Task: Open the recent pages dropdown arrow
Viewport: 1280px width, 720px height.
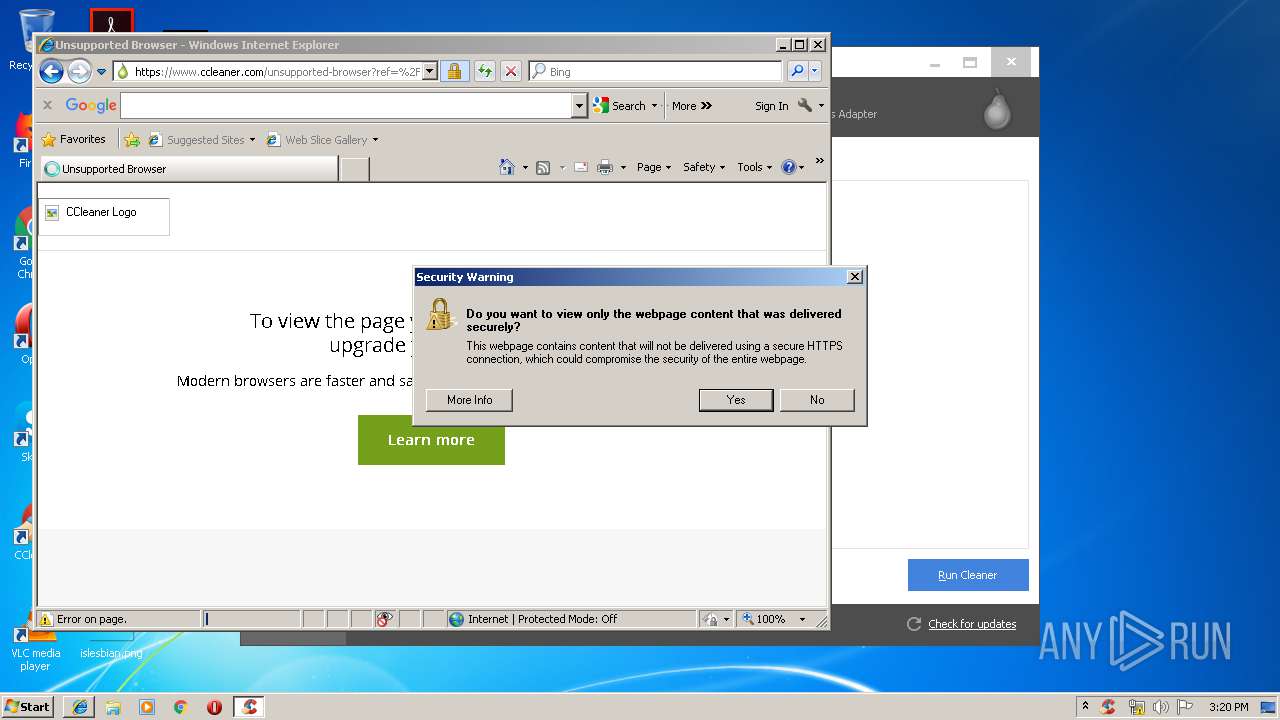Action: [101, 72]
